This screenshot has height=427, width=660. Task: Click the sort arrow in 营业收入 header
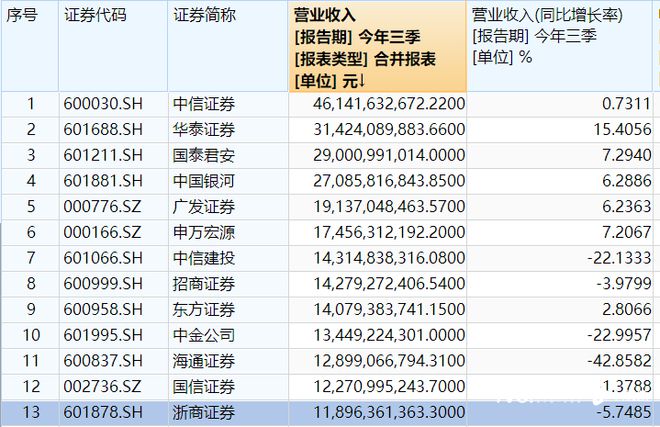361,79
